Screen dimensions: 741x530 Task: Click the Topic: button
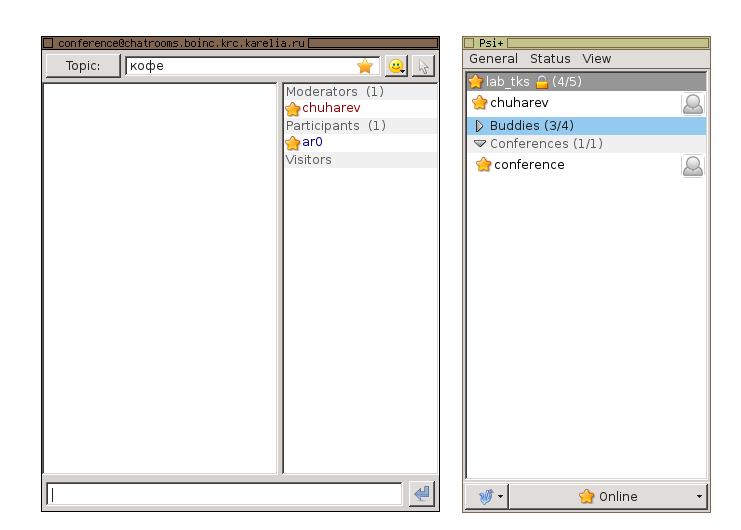pyautogui.click(x=83, y=67)
